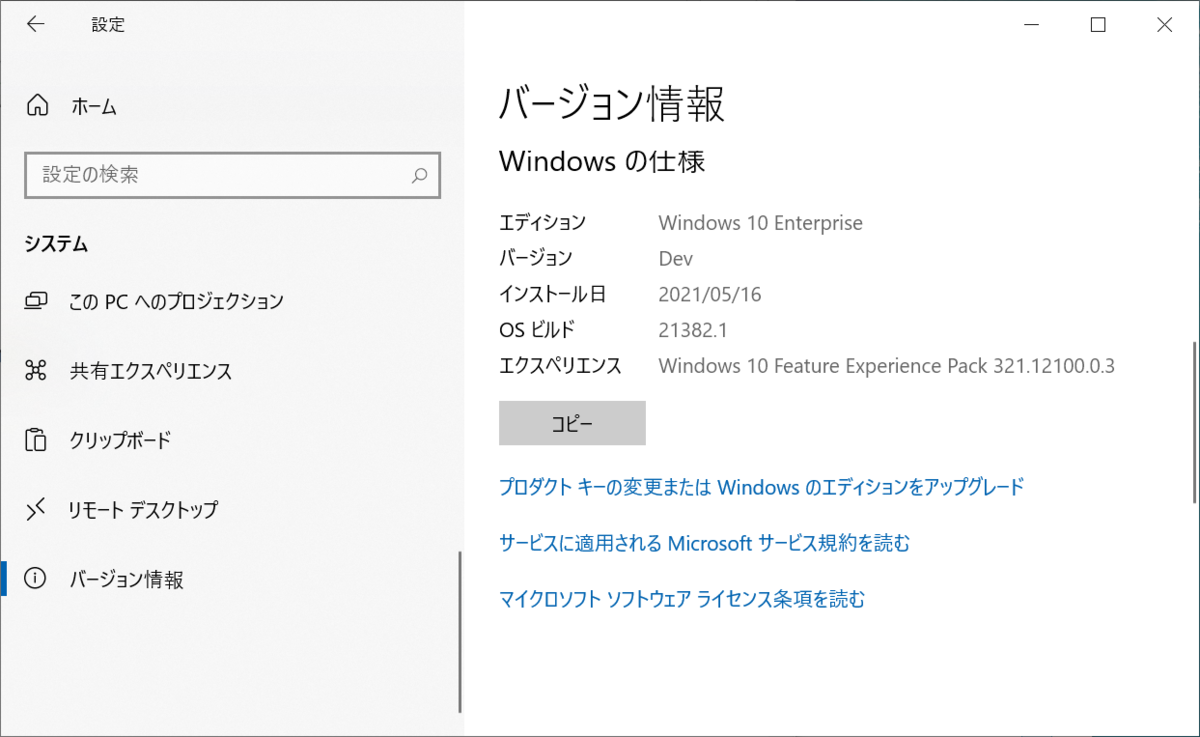Image resolution: width=1200 pixels, height=737 pixels.
Task: Click the shared experiences icon
Action: click(37, 371)
